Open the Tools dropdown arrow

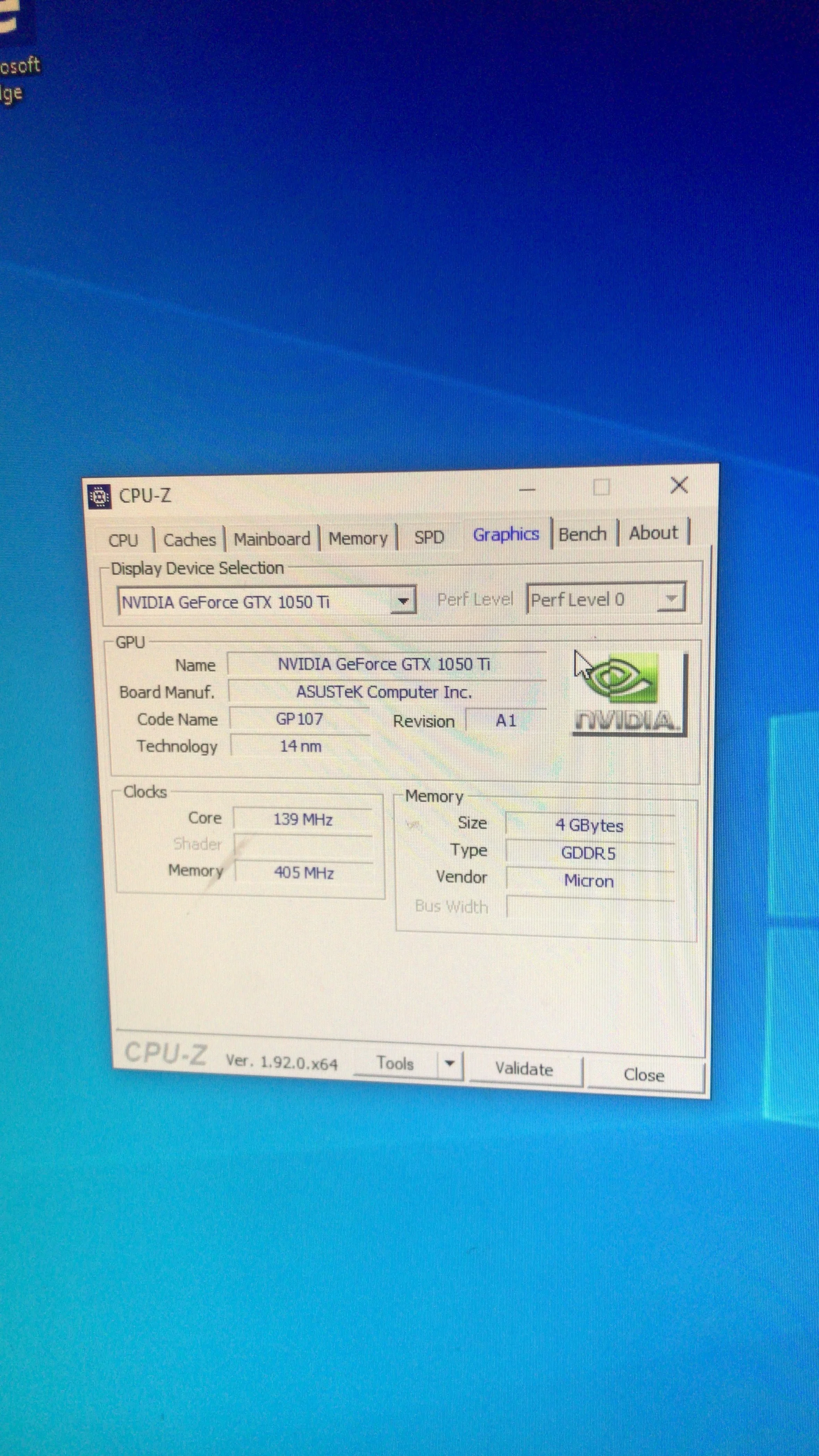[x=450, y=1064]
